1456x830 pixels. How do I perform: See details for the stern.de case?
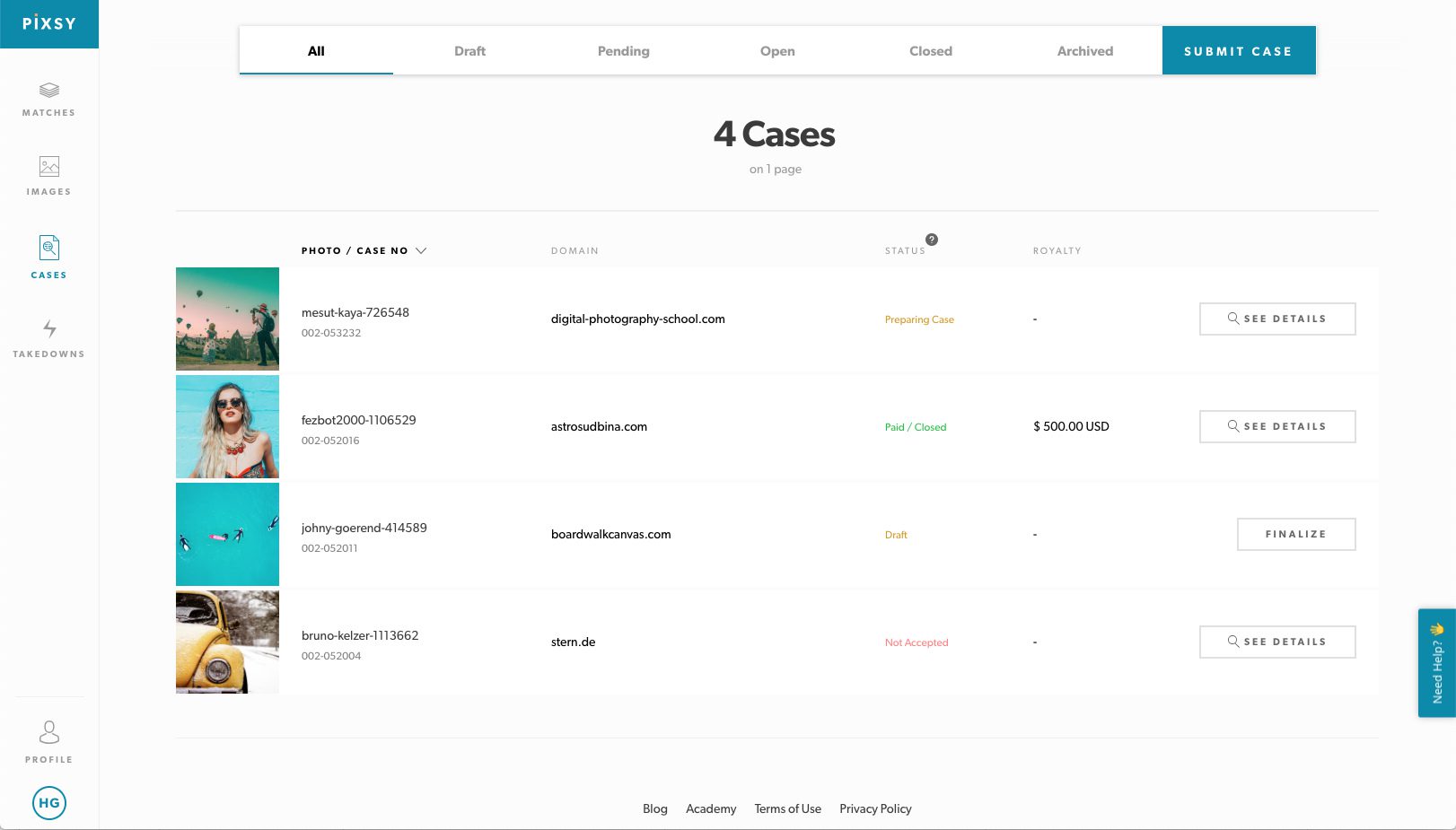pyautogui.click(x=1276, y=642)
